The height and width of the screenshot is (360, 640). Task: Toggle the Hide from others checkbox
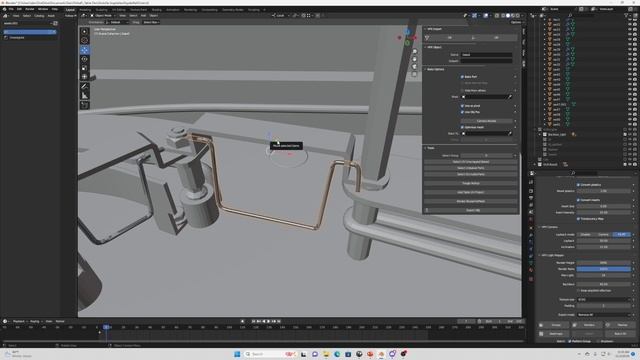pyautogui.click(x=462, y=91)
